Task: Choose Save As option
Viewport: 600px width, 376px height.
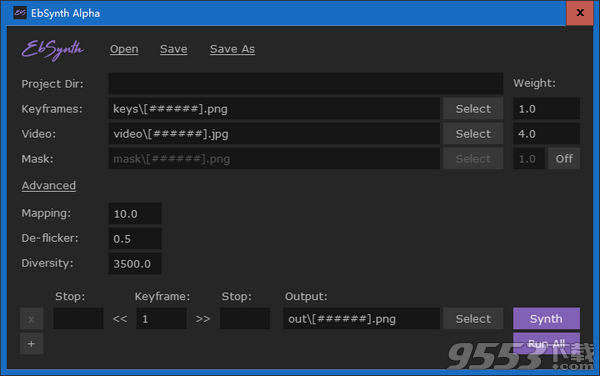Action: coord(232,49)
